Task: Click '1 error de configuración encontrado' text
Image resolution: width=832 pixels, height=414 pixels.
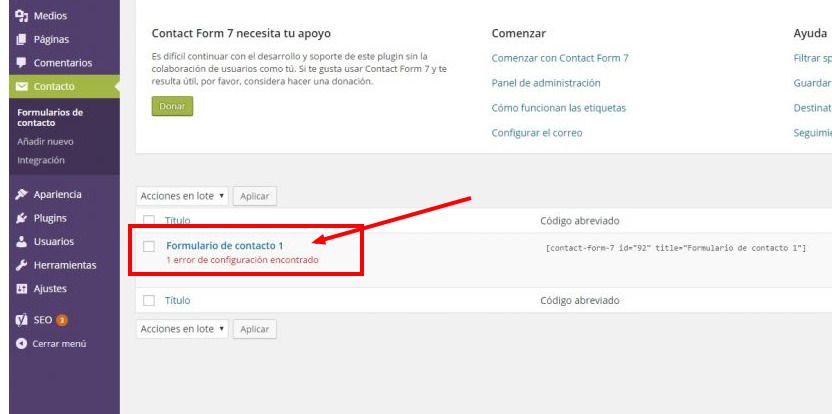Action: click(x=242, y=260)
